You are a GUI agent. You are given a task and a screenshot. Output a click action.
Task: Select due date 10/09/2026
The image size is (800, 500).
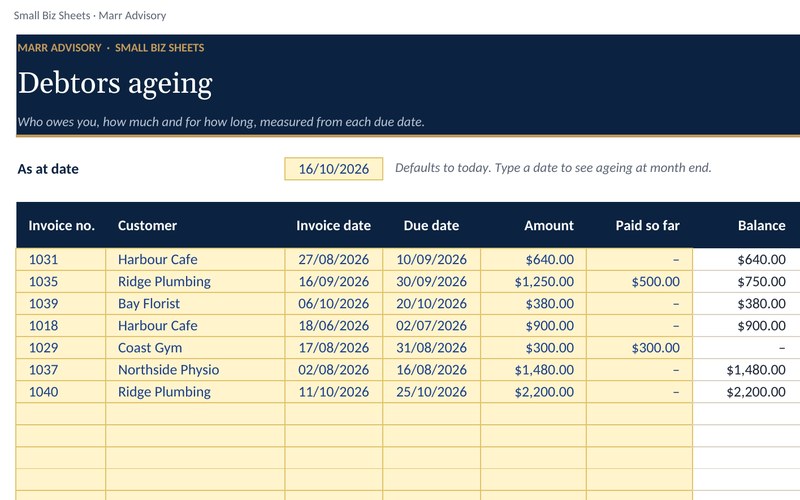click(x=432, y=259)
